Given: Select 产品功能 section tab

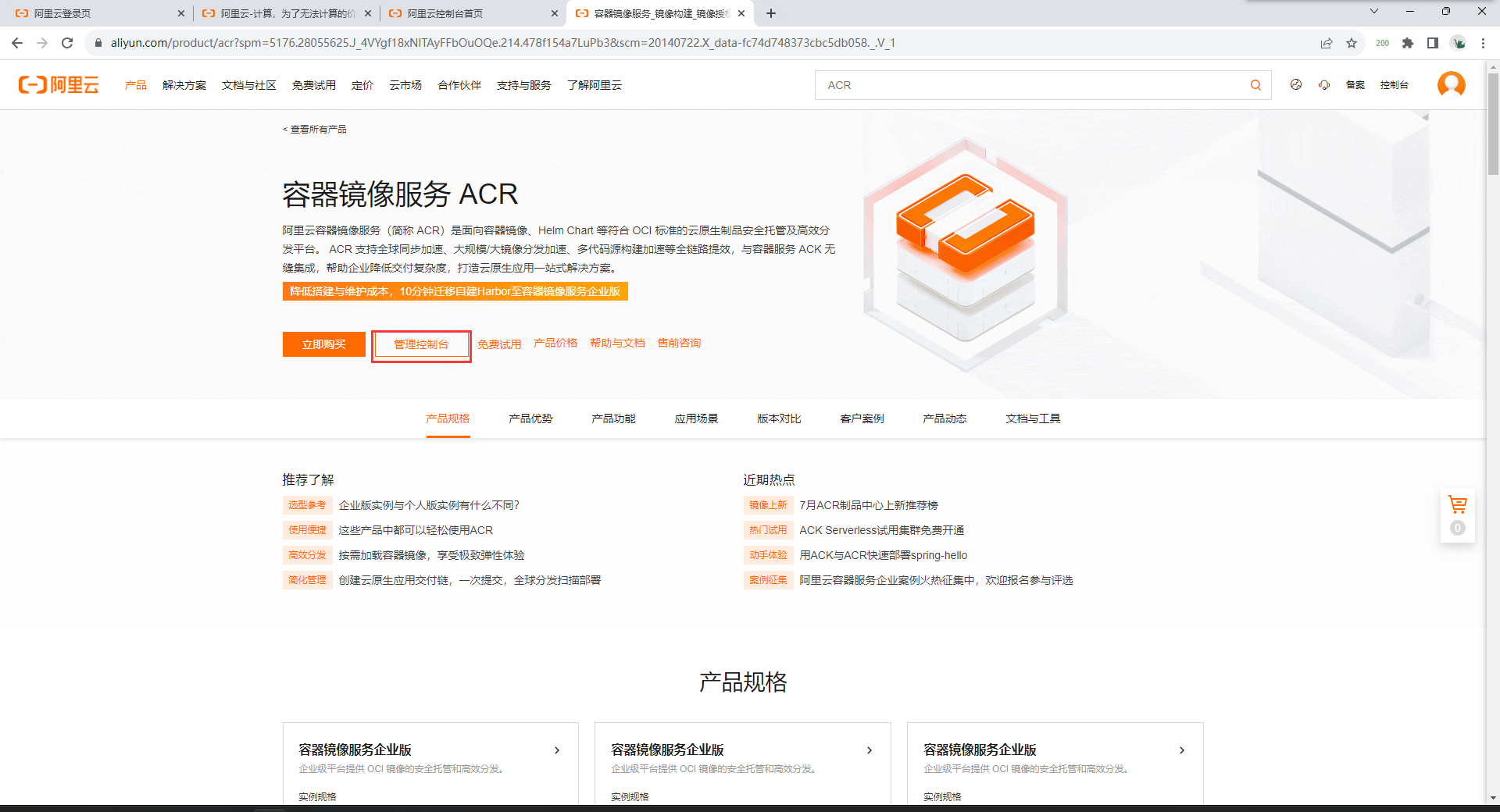Looking at the screenshot, I should coord(613,418).
